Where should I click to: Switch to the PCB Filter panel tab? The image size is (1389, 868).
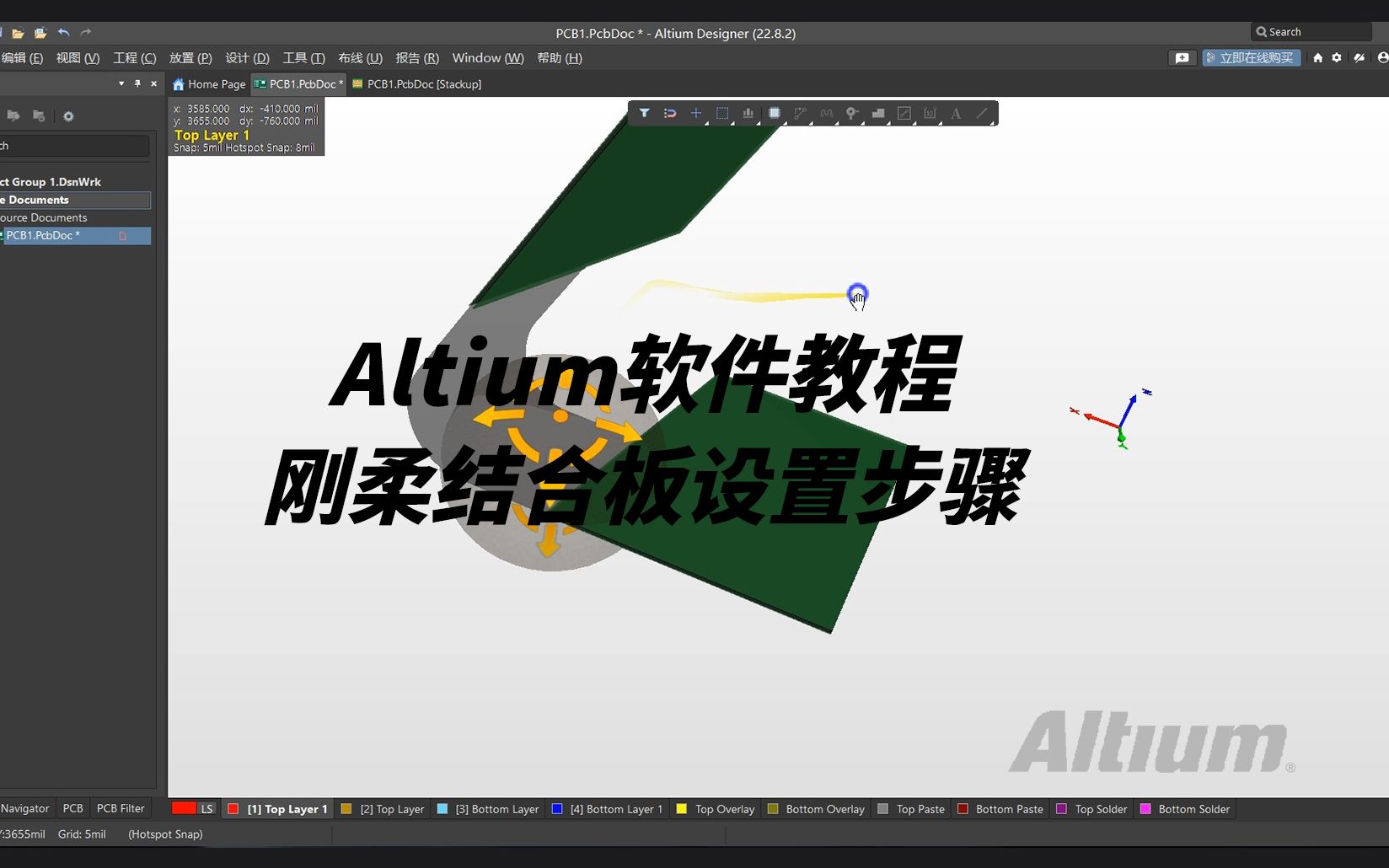pos(121,808)
